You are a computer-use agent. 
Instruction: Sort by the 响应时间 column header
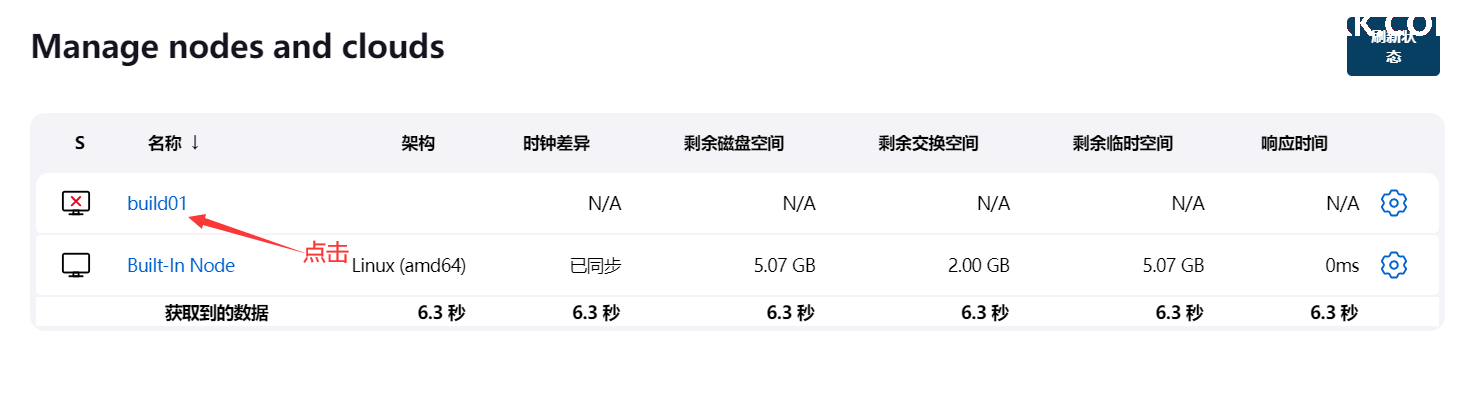click(x=1294, y=143)
